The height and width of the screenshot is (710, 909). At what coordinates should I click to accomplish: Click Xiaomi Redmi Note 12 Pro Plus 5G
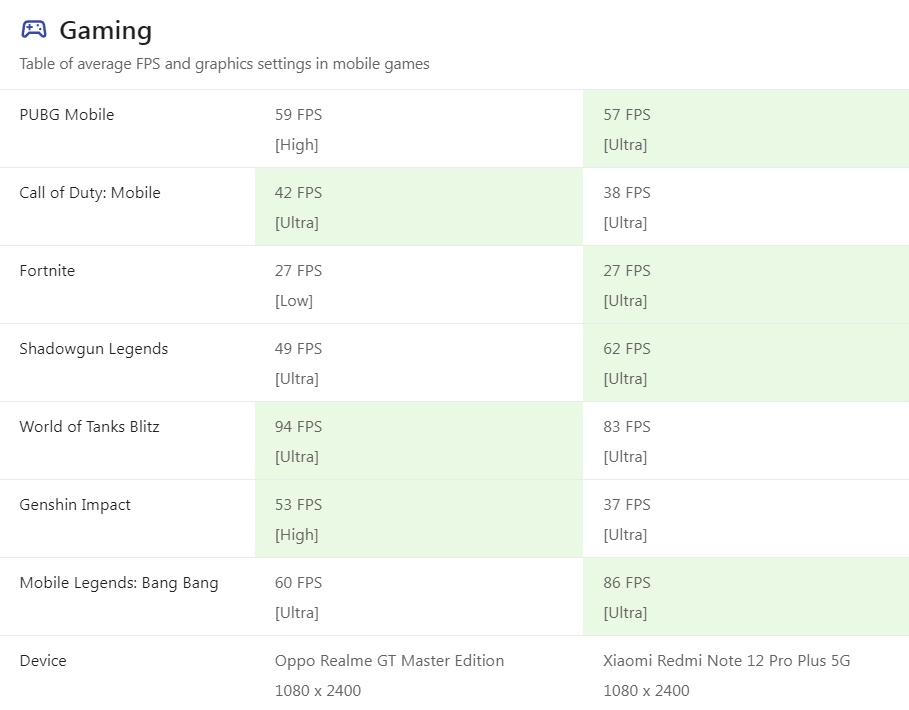point(726,661)
